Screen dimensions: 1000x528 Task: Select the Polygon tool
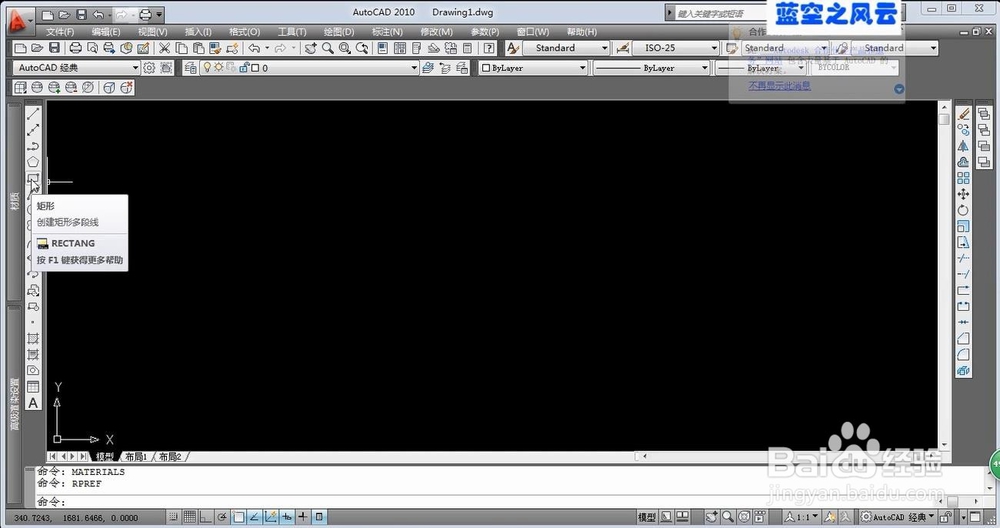pyautogui.click(x=33, y=162)
